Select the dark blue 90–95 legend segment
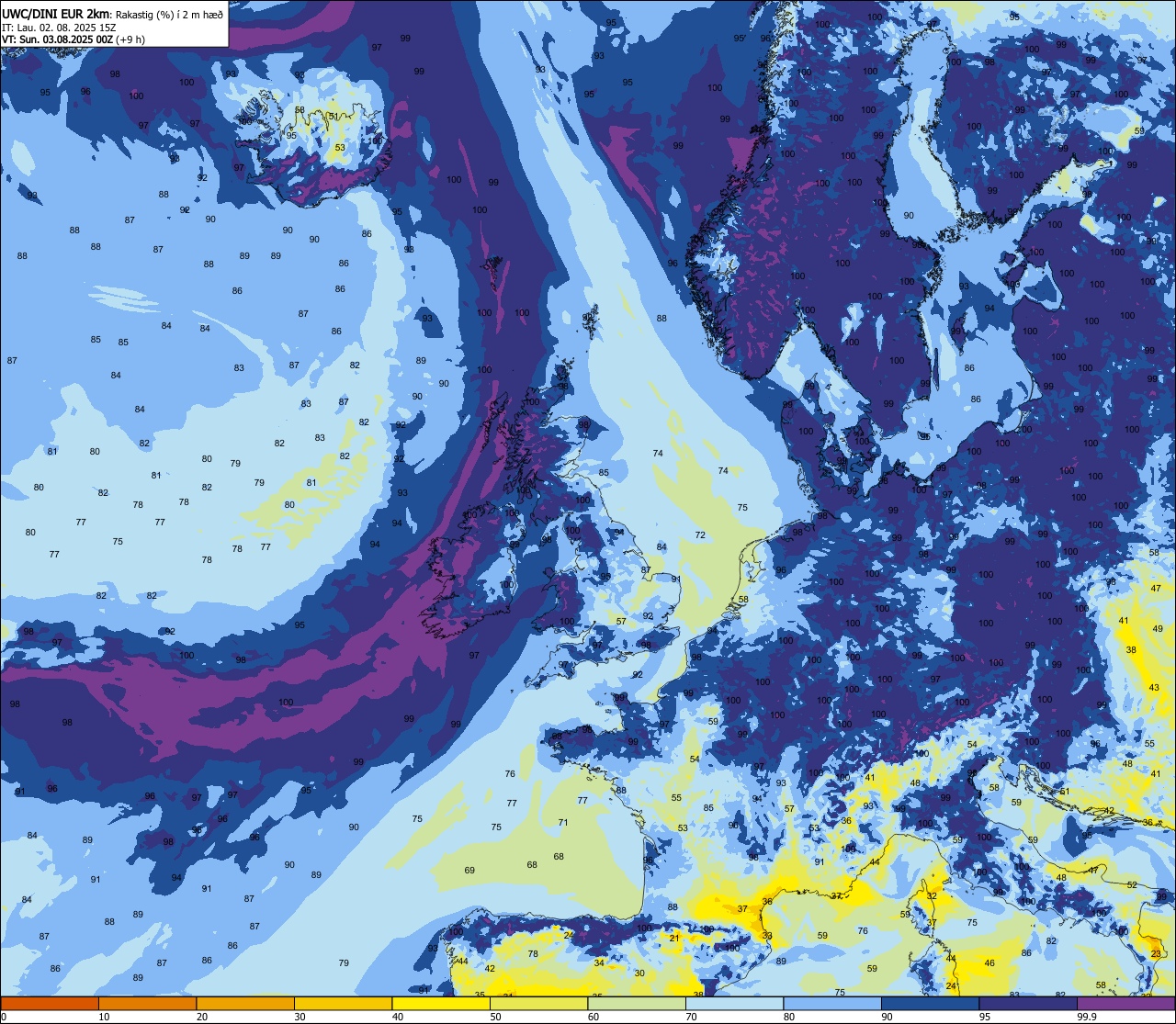 pyautogui.click(x=930, y=1003)
